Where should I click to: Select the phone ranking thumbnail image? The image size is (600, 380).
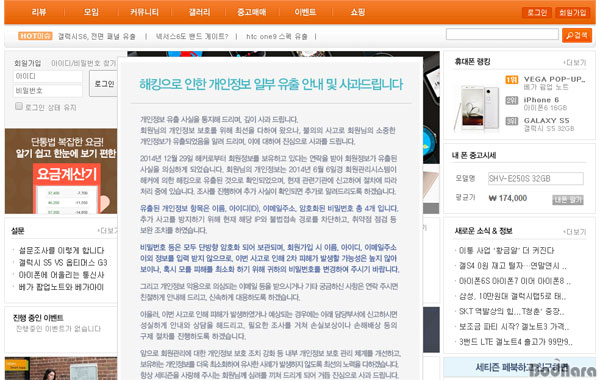(477, 107)
